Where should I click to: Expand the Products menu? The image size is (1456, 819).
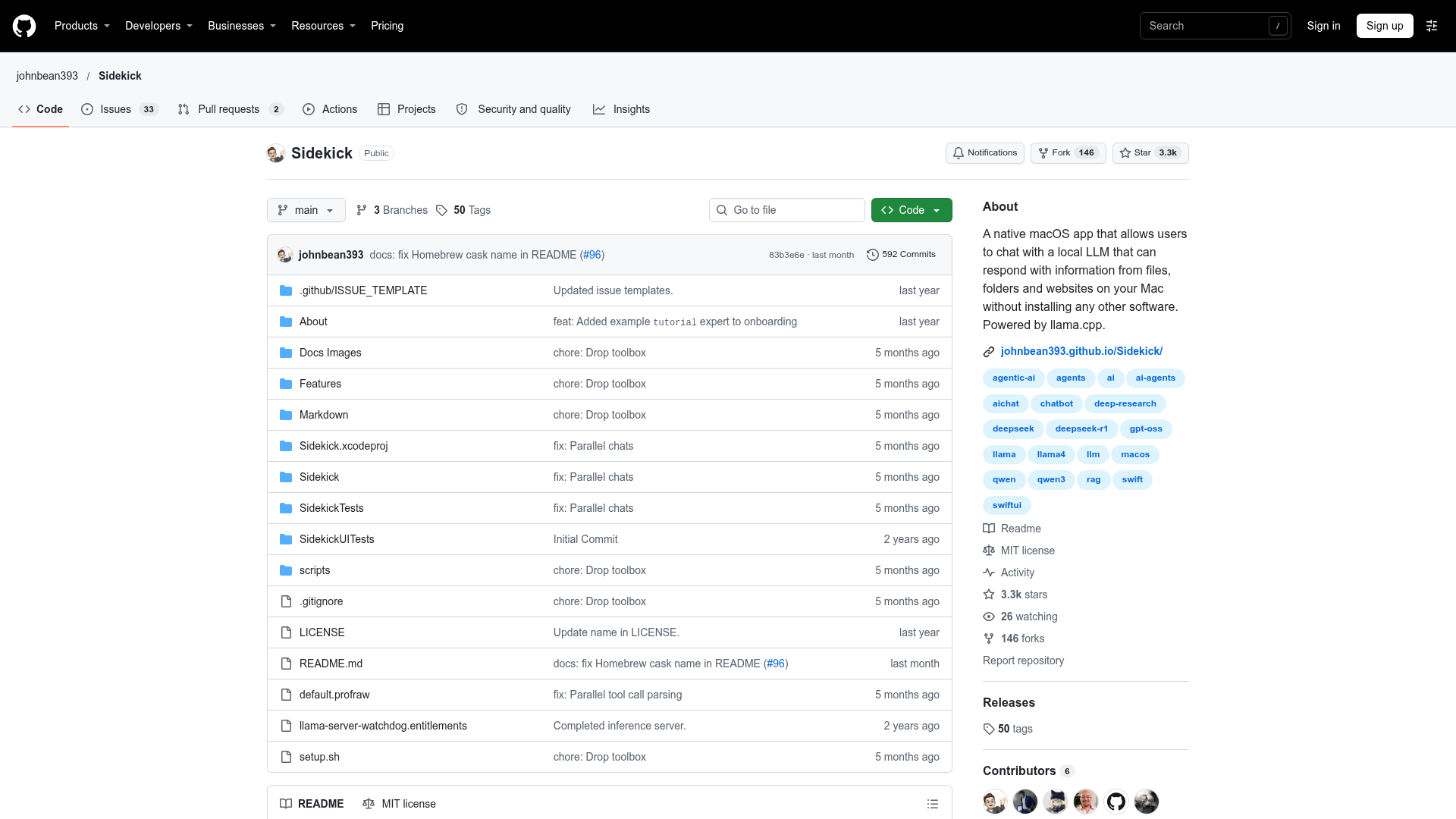coord(82,26)
